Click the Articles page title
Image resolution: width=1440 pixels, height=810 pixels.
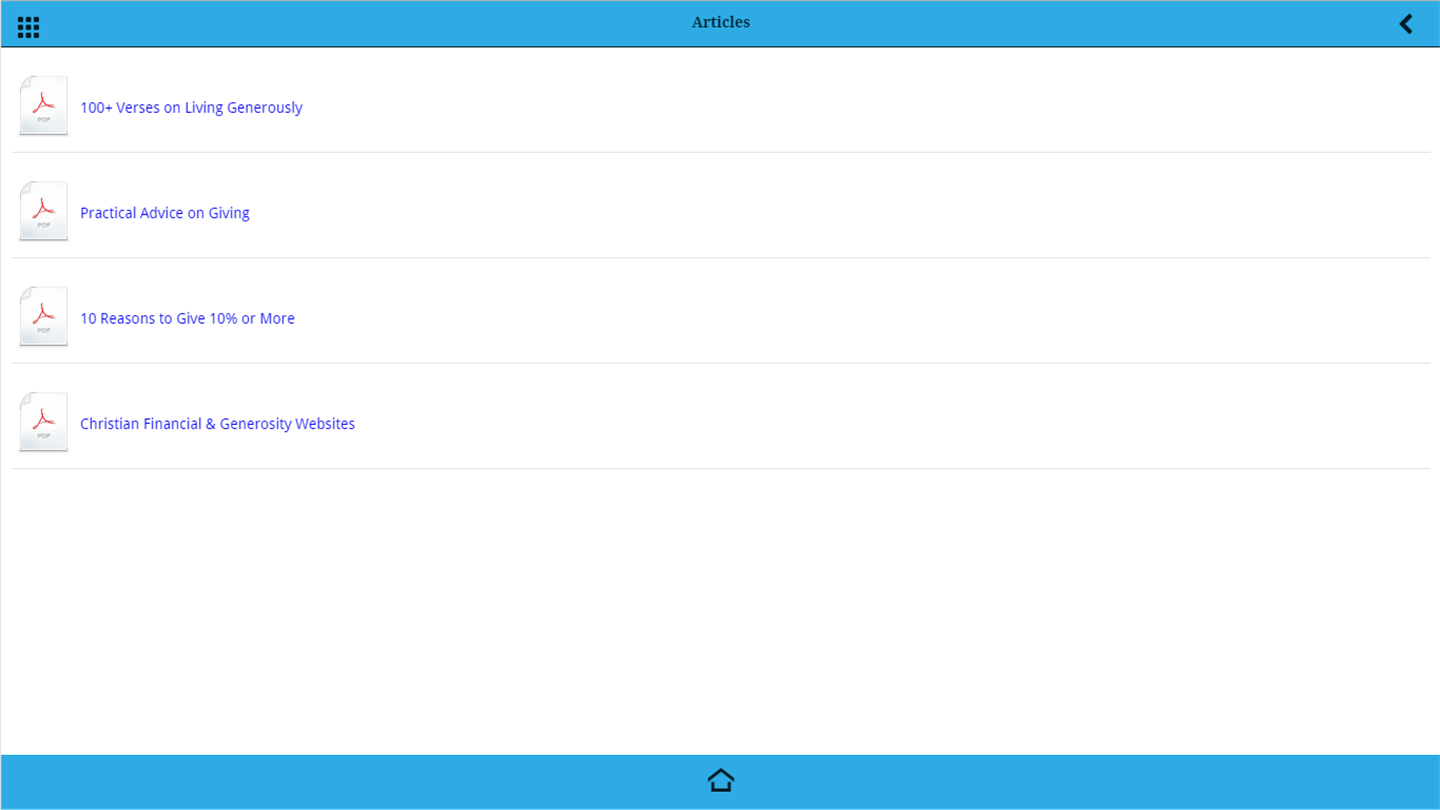(721, 22)
